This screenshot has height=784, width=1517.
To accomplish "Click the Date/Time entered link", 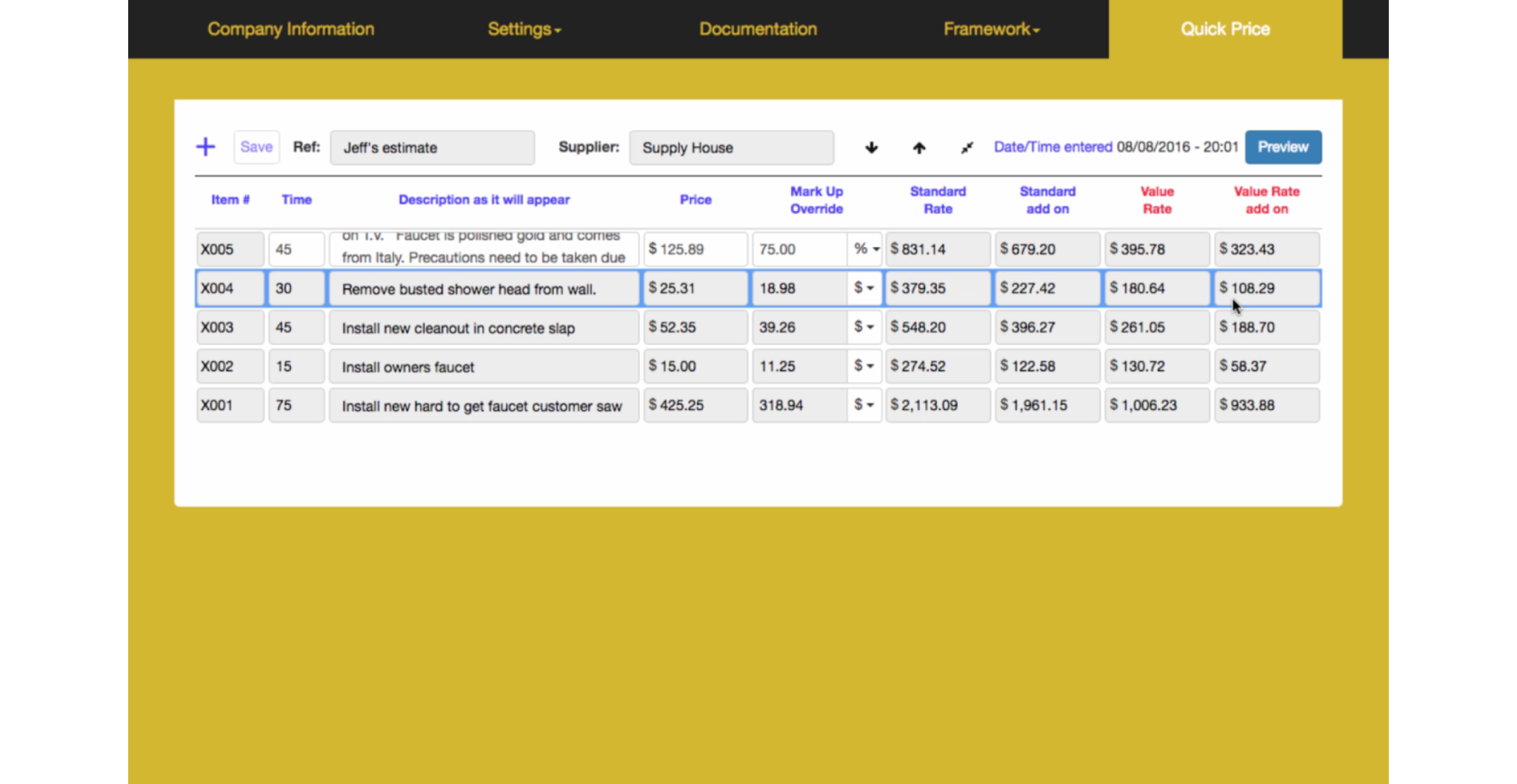I will (x=1052, y=147).
